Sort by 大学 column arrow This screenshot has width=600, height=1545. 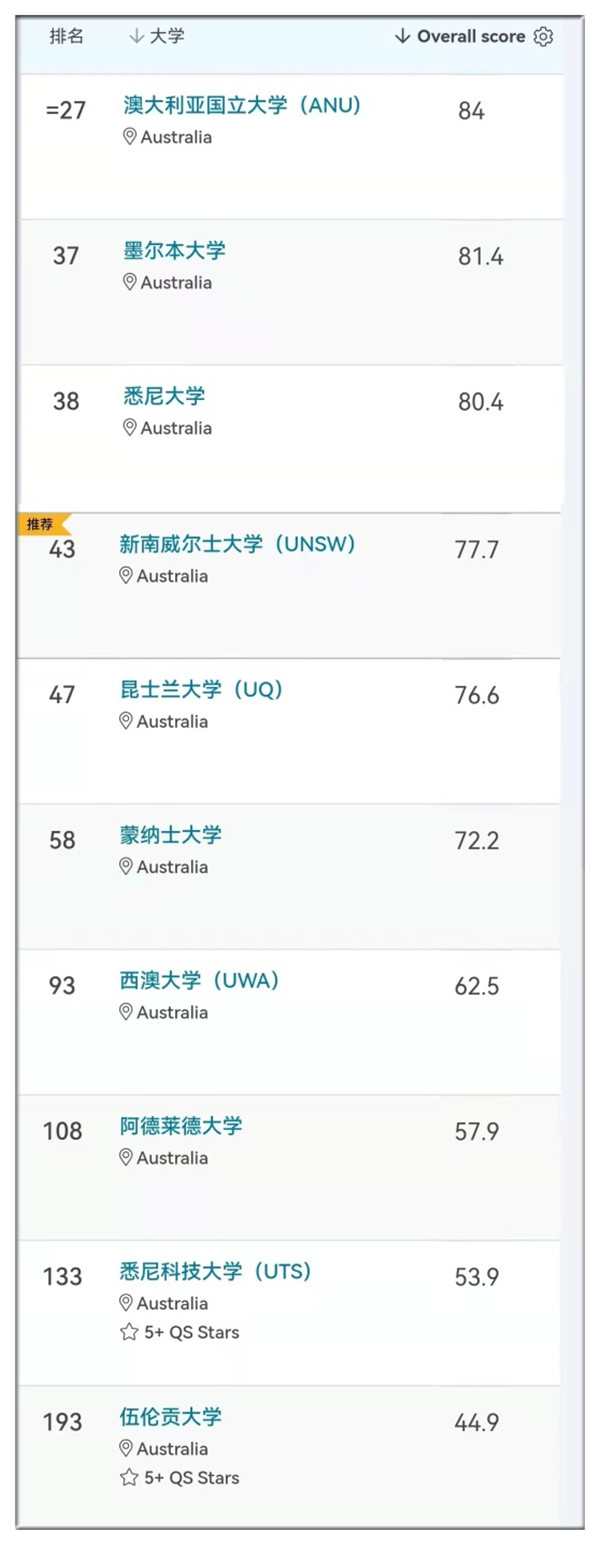pos(137,37)
